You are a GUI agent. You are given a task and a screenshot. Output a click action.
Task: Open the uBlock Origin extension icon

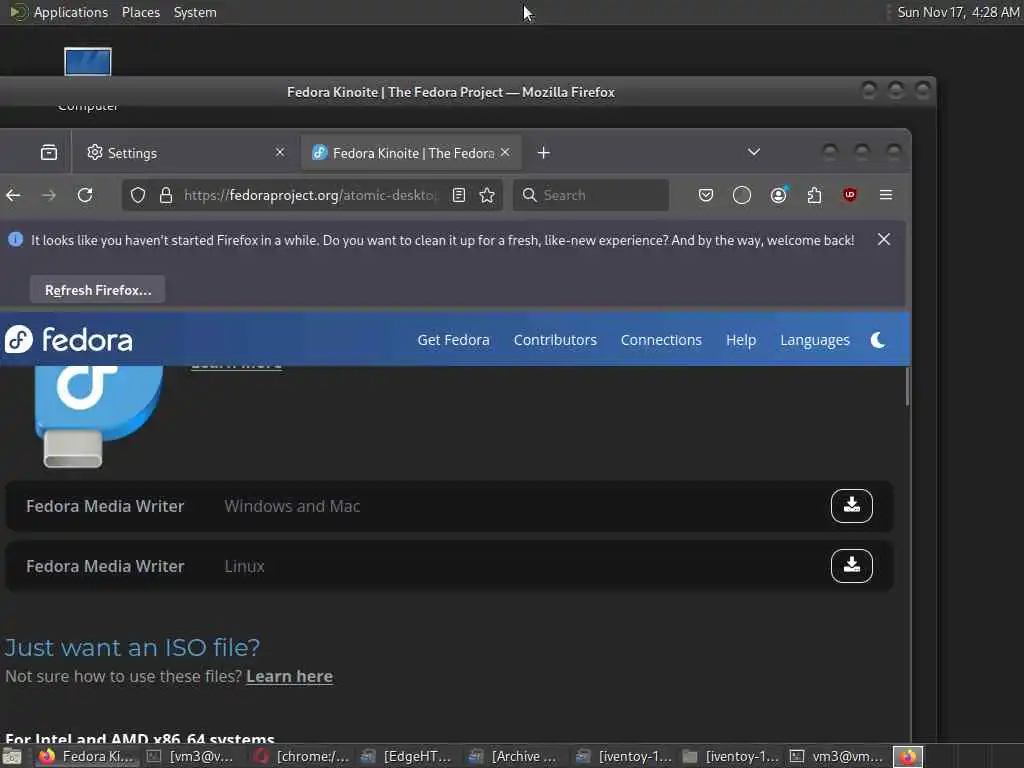click(850, 195)
